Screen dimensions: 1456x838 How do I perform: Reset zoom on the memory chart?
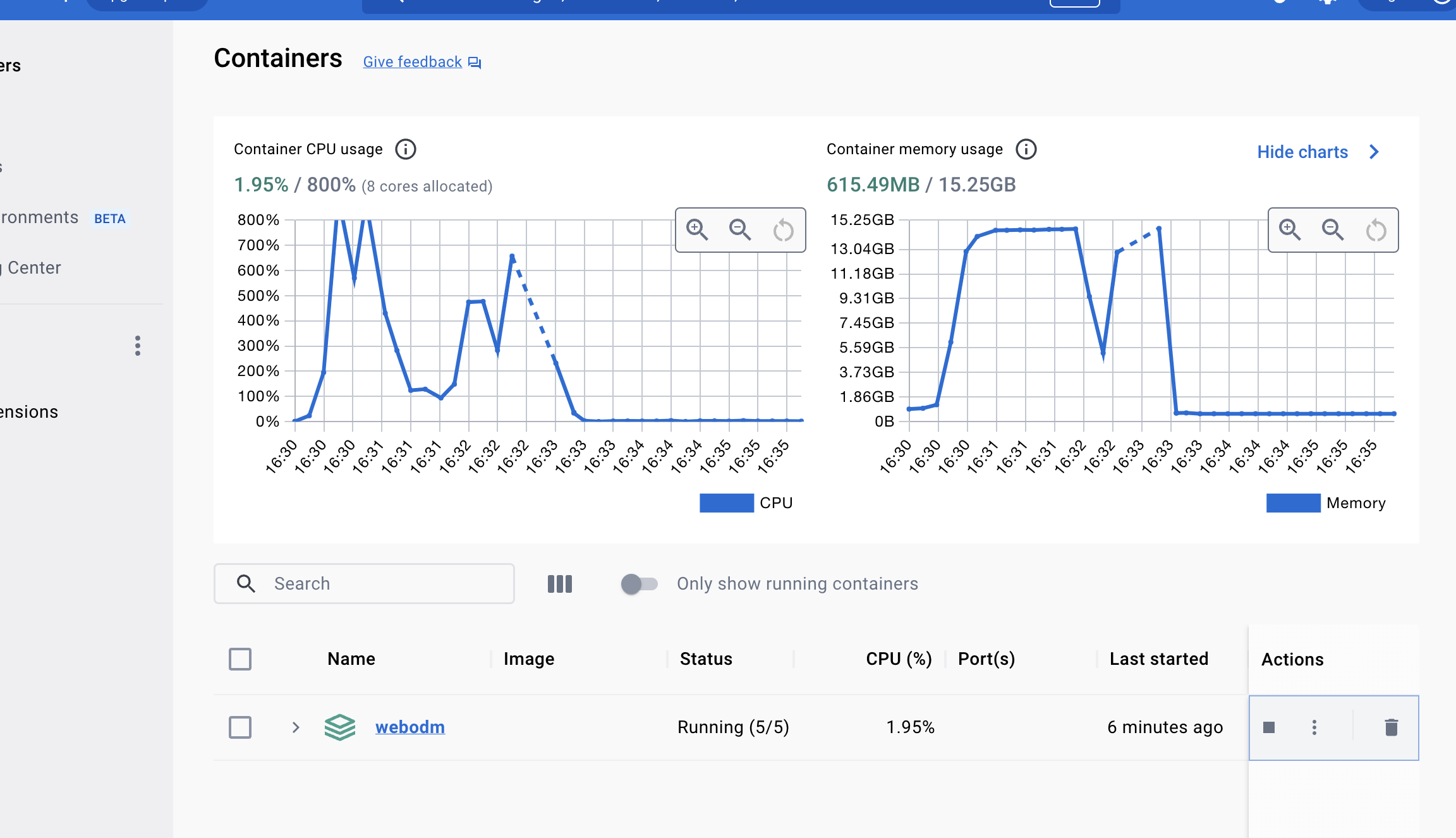coord(1376,230)
